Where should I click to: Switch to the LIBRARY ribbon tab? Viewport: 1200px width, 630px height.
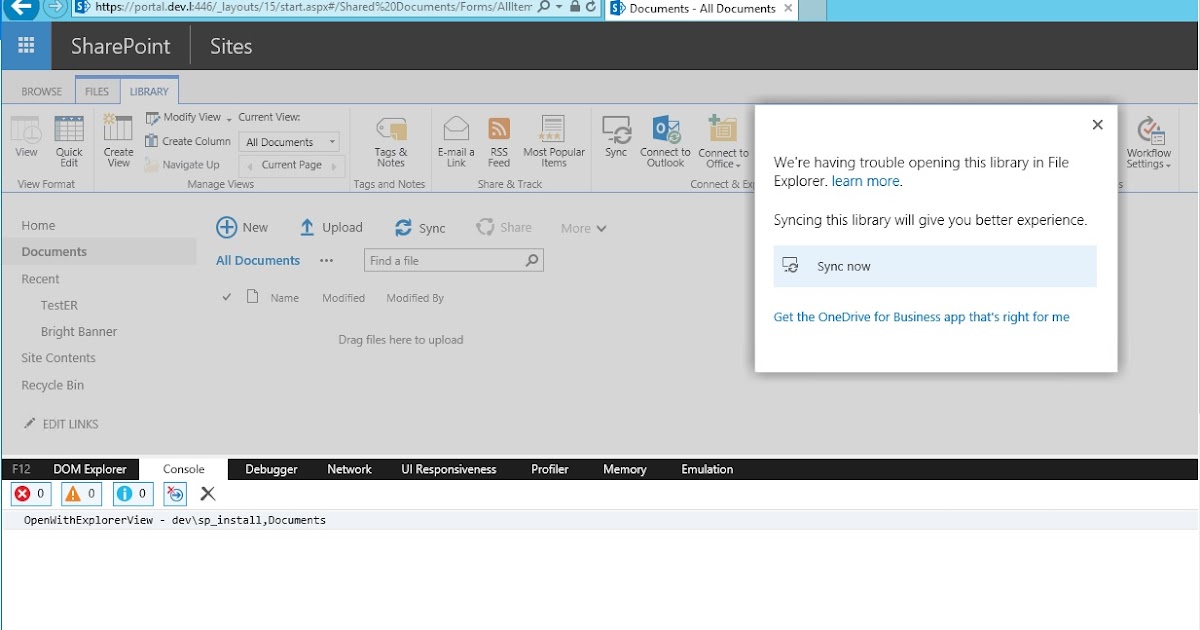point(149,90)
